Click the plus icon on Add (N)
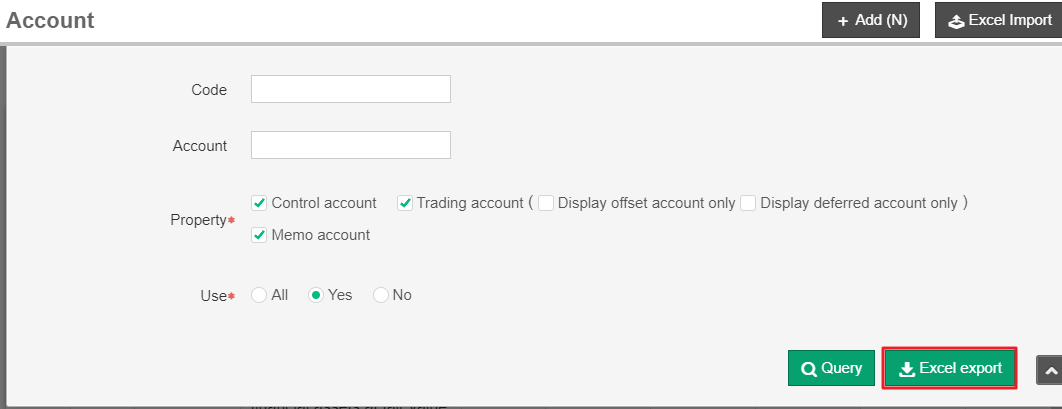The image size is (1062, 409). [843, 21]
